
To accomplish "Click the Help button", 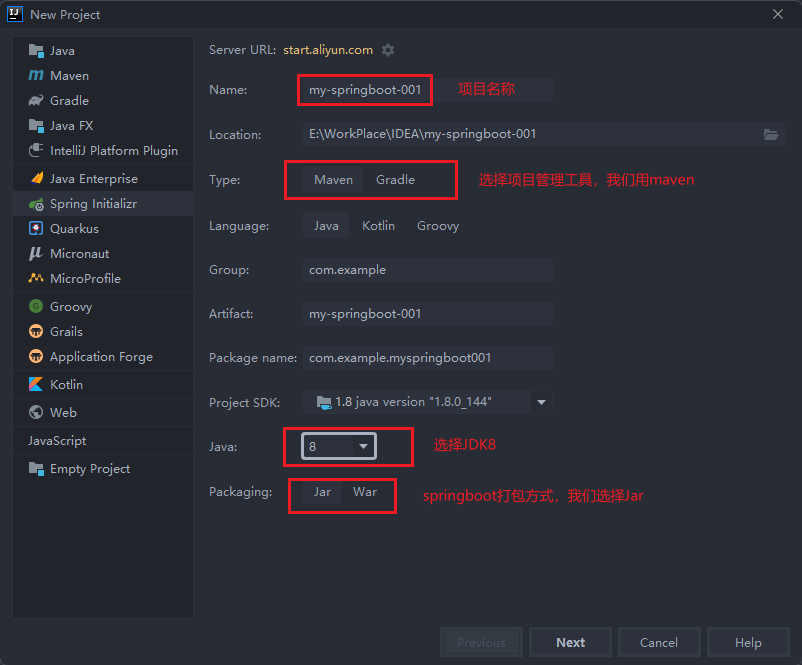I will 748,642.
